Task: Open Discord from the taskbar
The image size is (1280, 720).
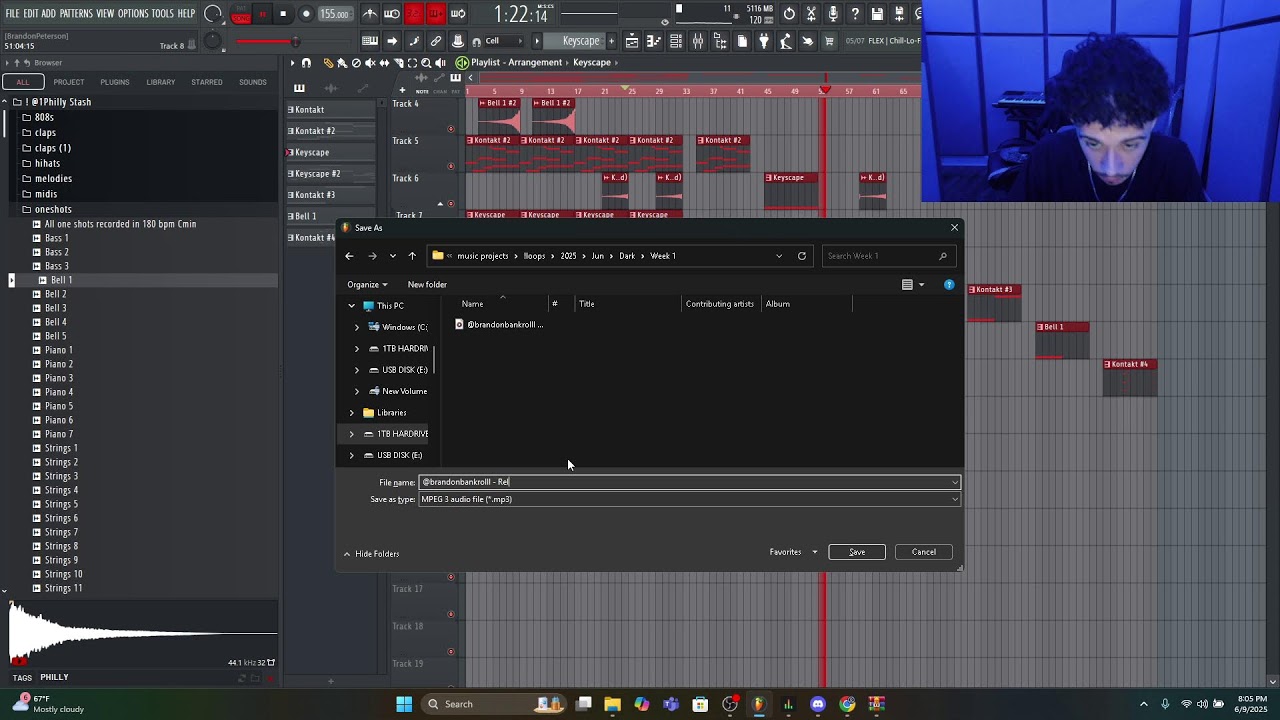Action: (818, 704)
